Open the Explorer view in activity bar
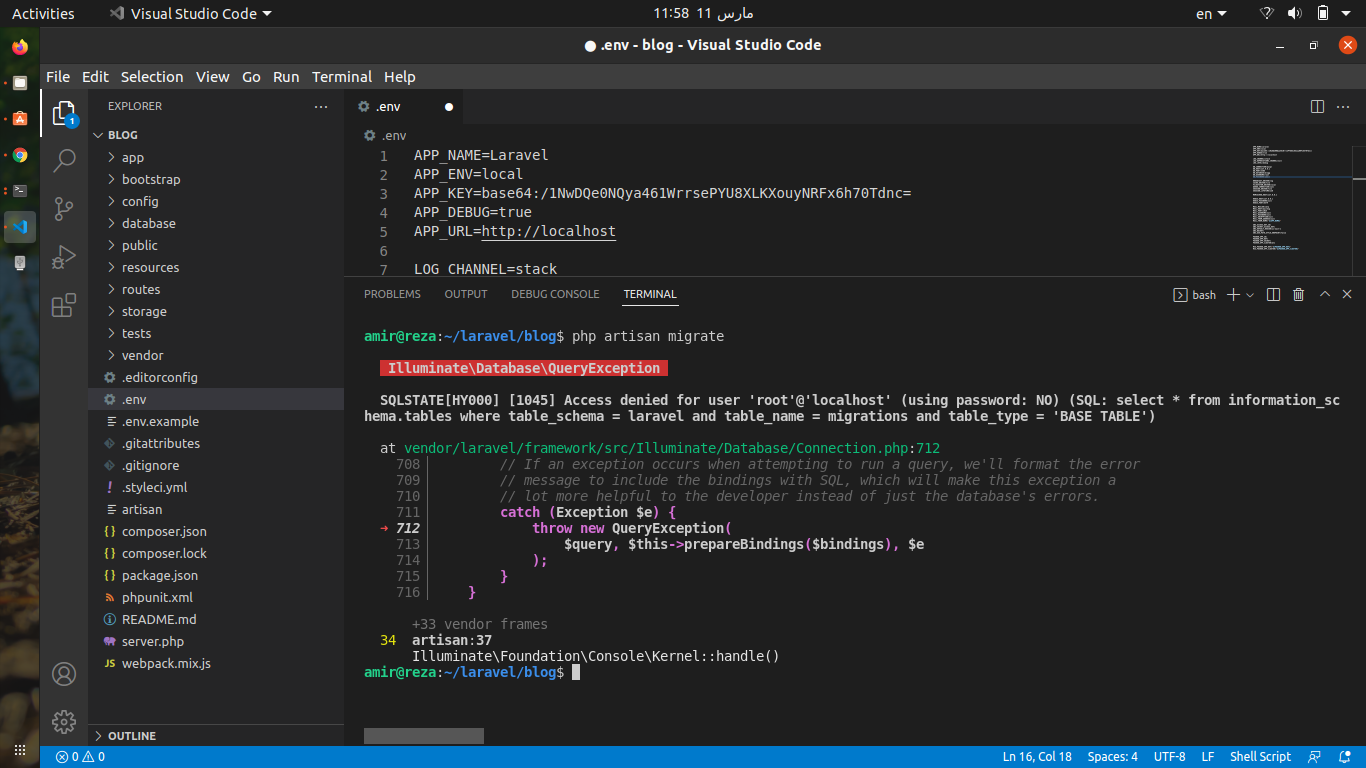1366x768 pixels. click(x=64, y=113)
